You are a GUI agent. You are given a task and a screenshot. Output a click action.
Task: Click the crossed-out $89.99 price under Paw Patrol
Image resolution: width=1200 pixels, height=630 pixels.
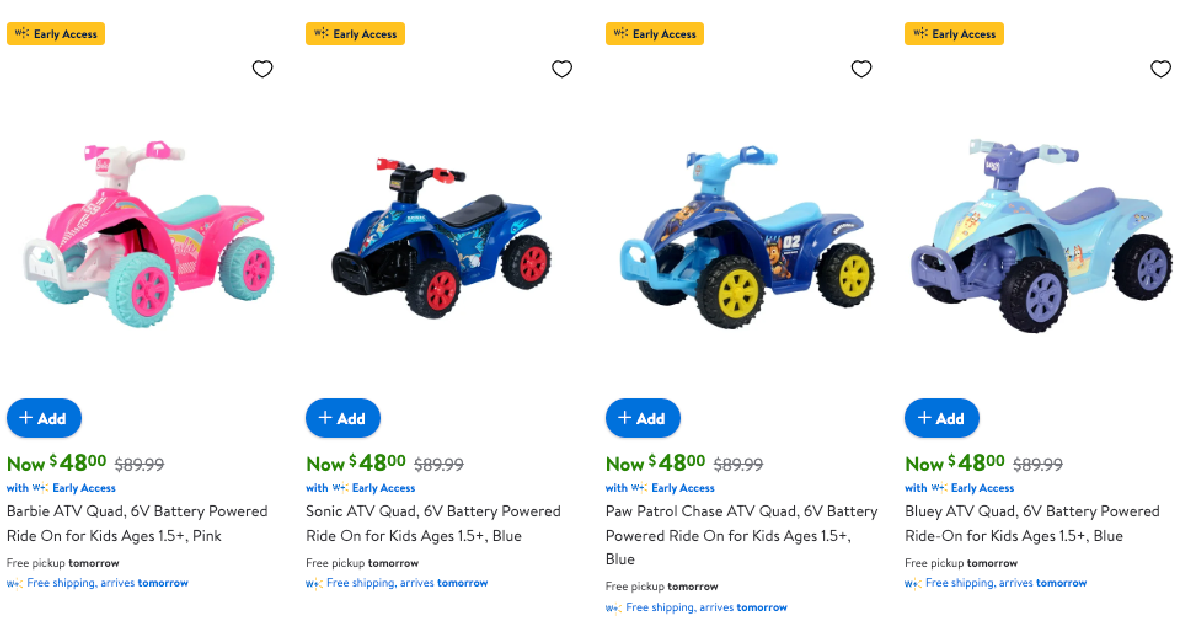(740, 464)
